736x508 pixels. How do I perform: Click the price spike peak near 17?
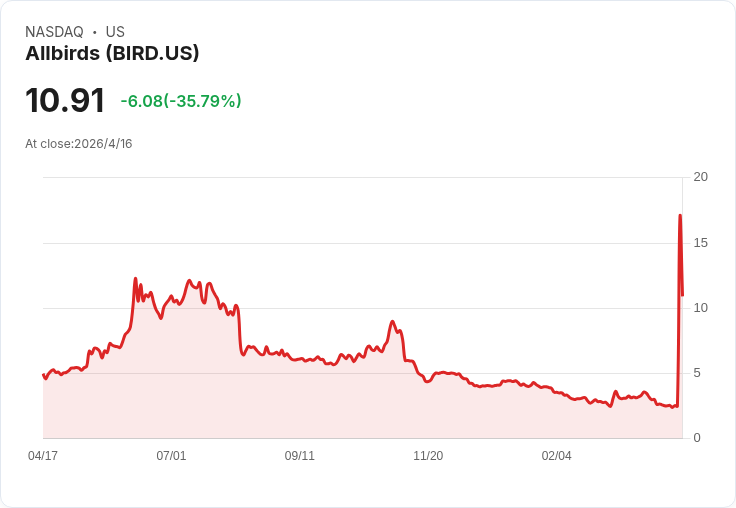click(x=680, y=216)
